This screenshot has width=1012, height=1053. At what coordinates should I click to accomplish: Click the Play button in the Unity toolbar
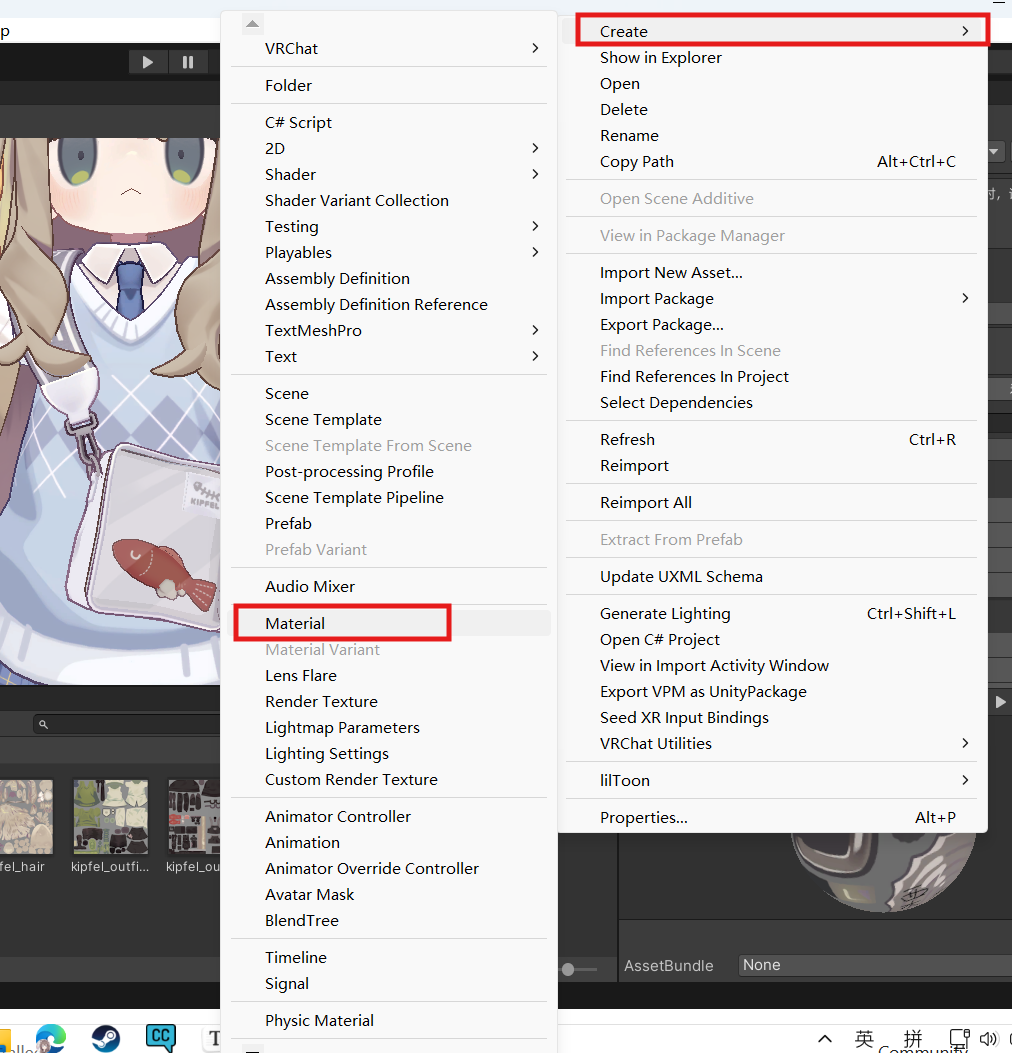coord(148,62)
